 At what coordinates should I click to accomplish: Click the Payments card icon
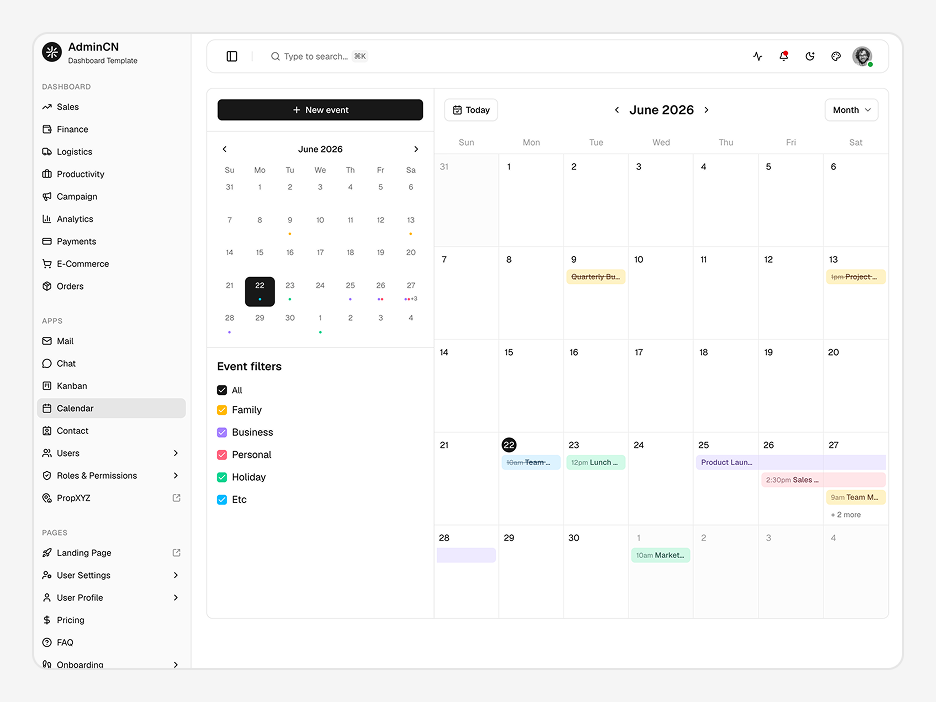[x=47, y=241]
